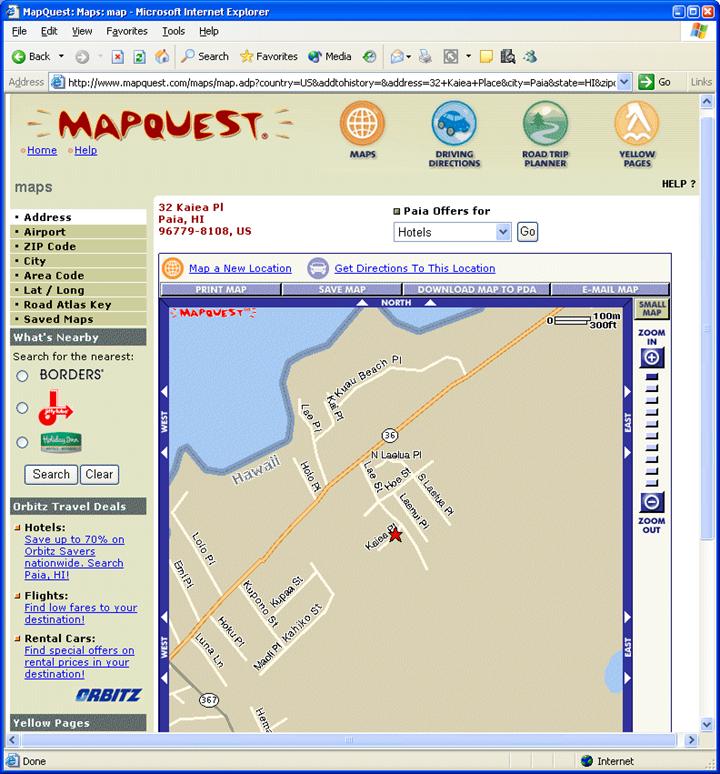The height and width of the screenshot is (774, 720).
Task: Click the Go button next to Hotels
Action: tap(528, 232)
